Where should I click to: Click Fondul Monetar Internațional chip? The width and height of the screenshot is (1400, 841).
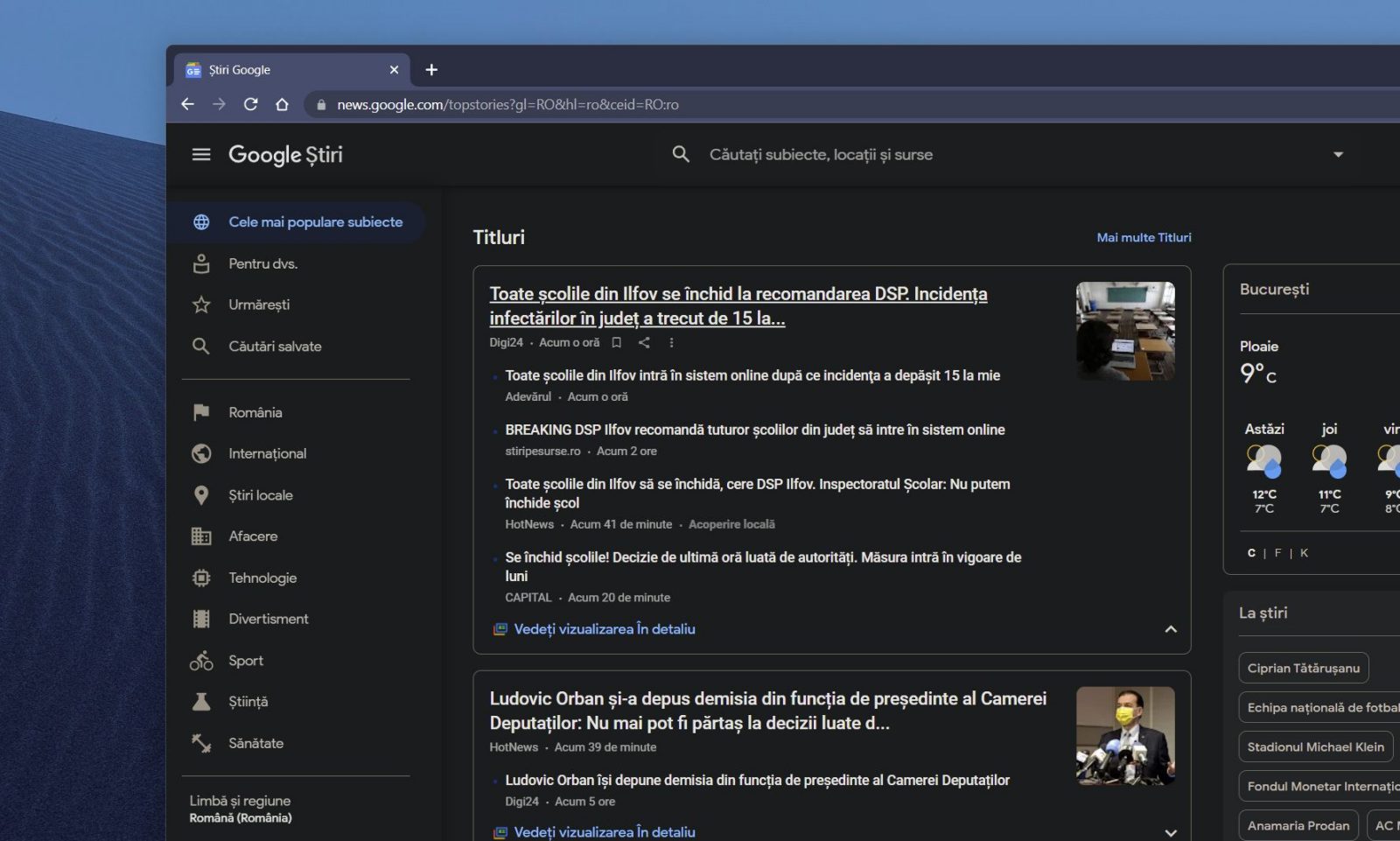[1319, 787]
